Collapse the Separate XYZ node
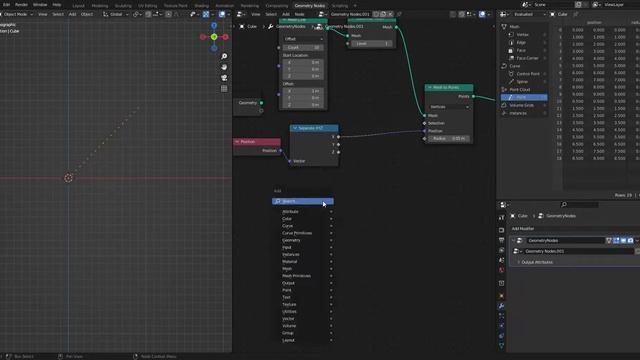Screen dimensions: 640x360 click(295, 128)
